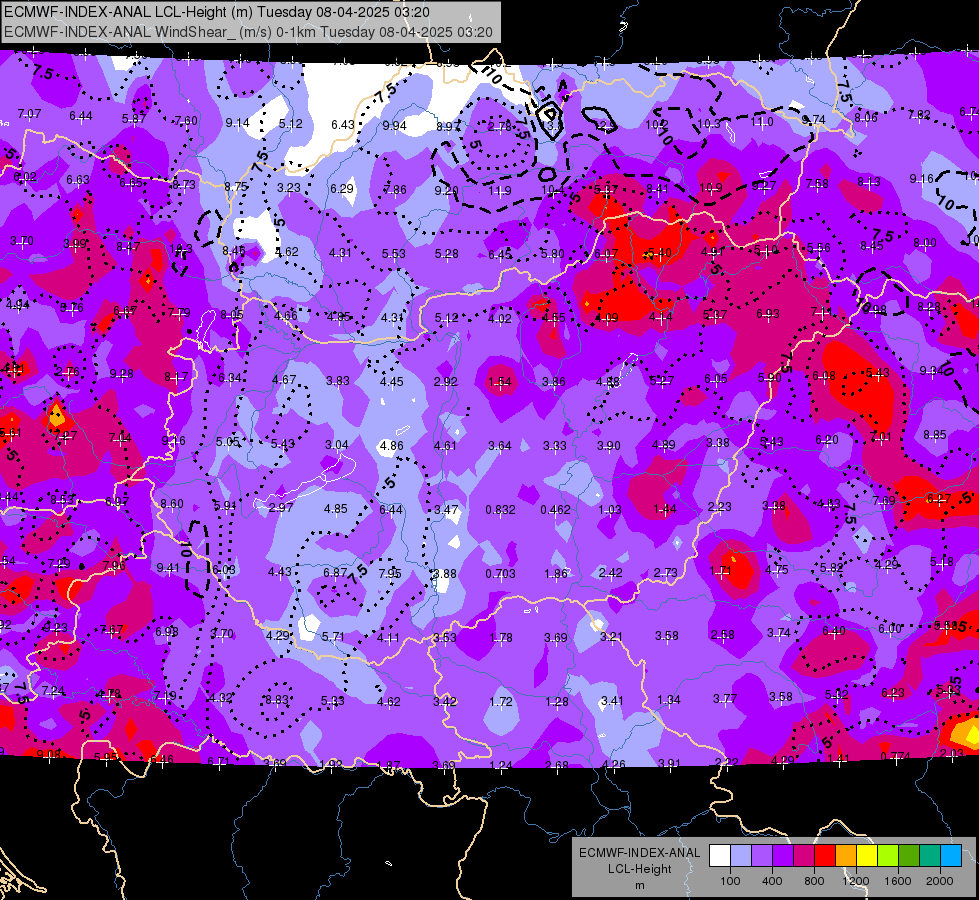Screen dimensions: 979x900
Task: Click the 8.00 wind shear value
Action: click(925, 243)
